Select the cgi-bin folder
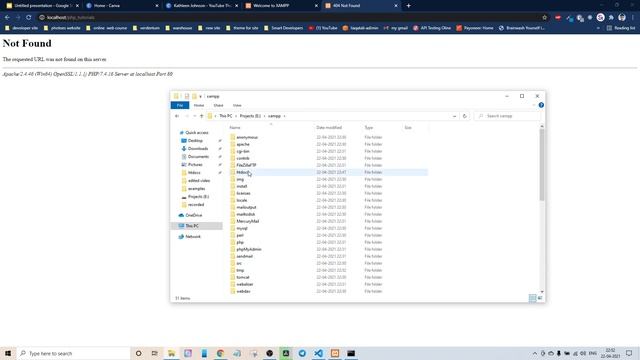The image size is (640, 360). [243, 151]
